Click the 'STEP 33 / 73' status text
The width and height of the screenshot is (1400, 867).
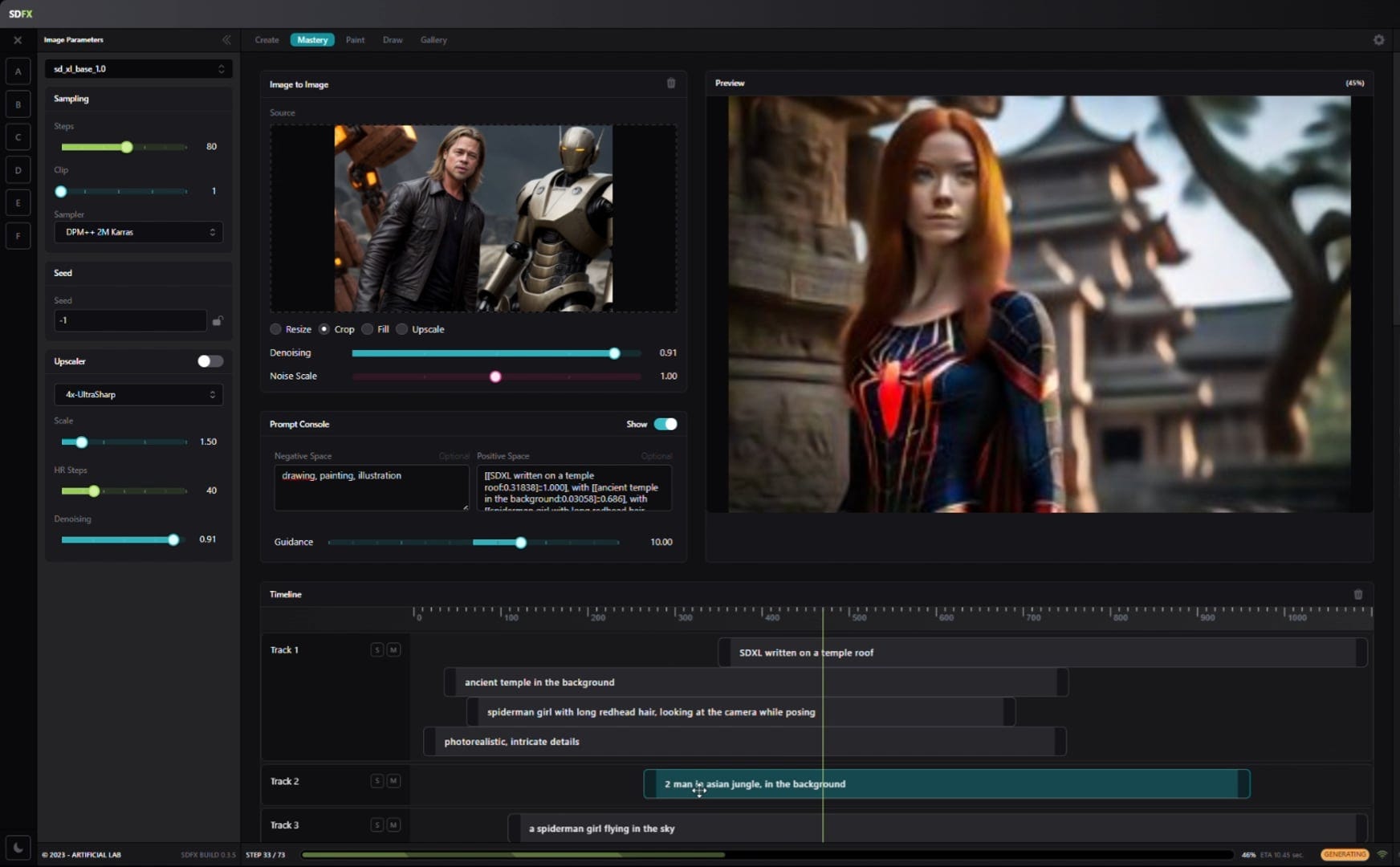pos(265,855)
